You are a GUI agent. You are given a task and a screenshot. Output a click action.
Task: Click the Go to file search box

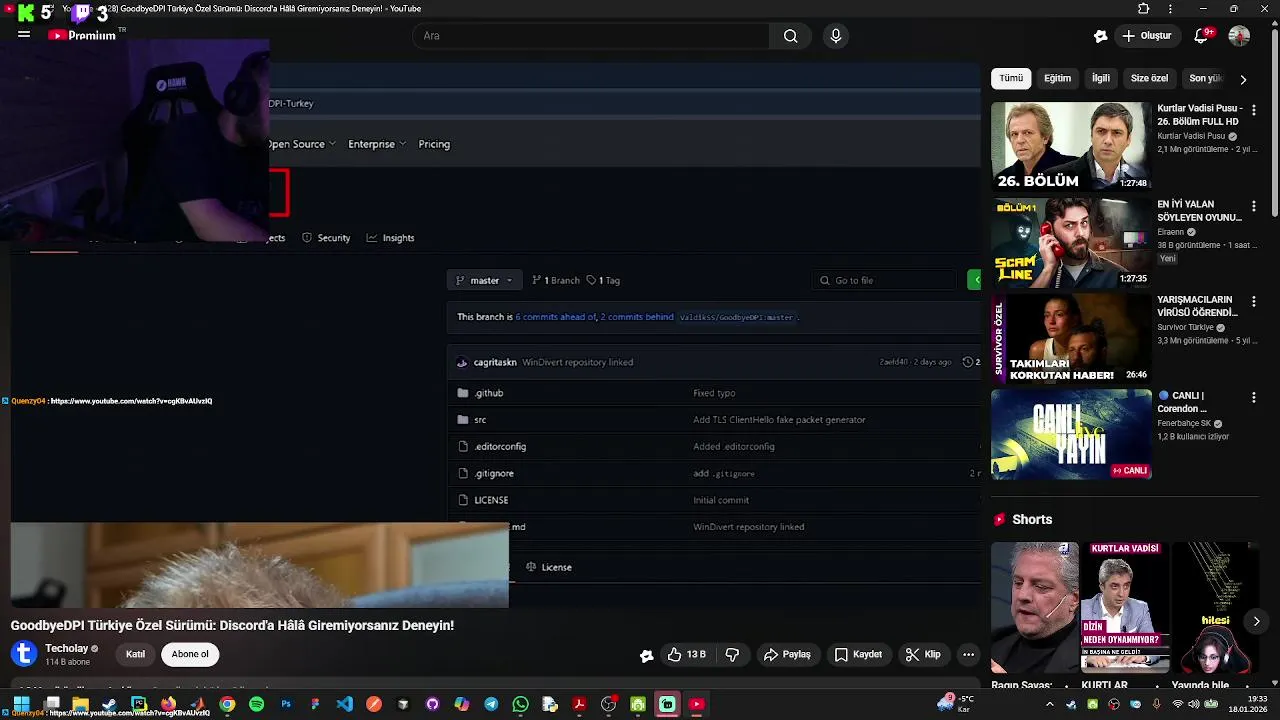click(884, 280)
